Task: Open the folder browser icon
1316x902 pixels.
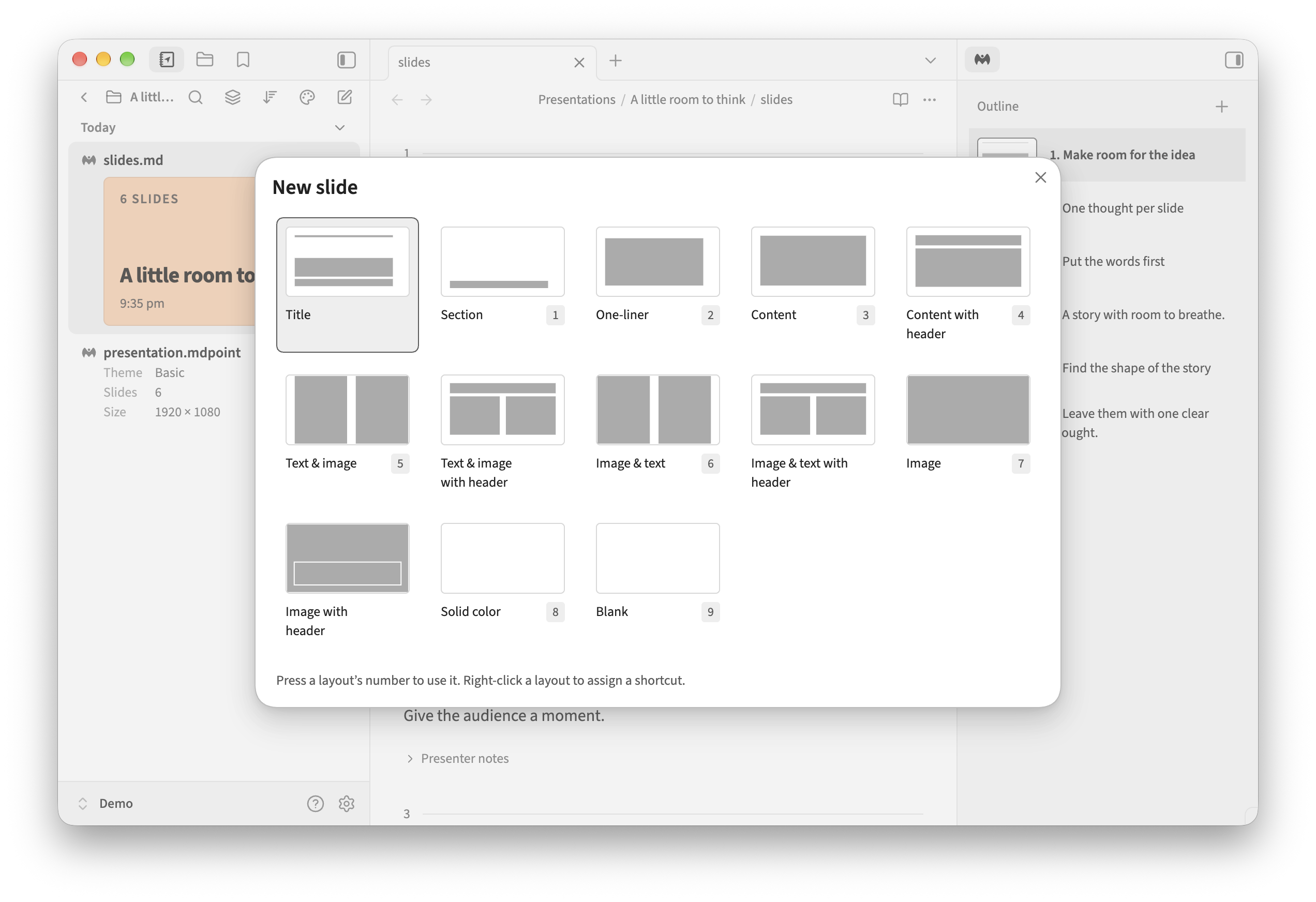Action: click(x=204, y=59)
